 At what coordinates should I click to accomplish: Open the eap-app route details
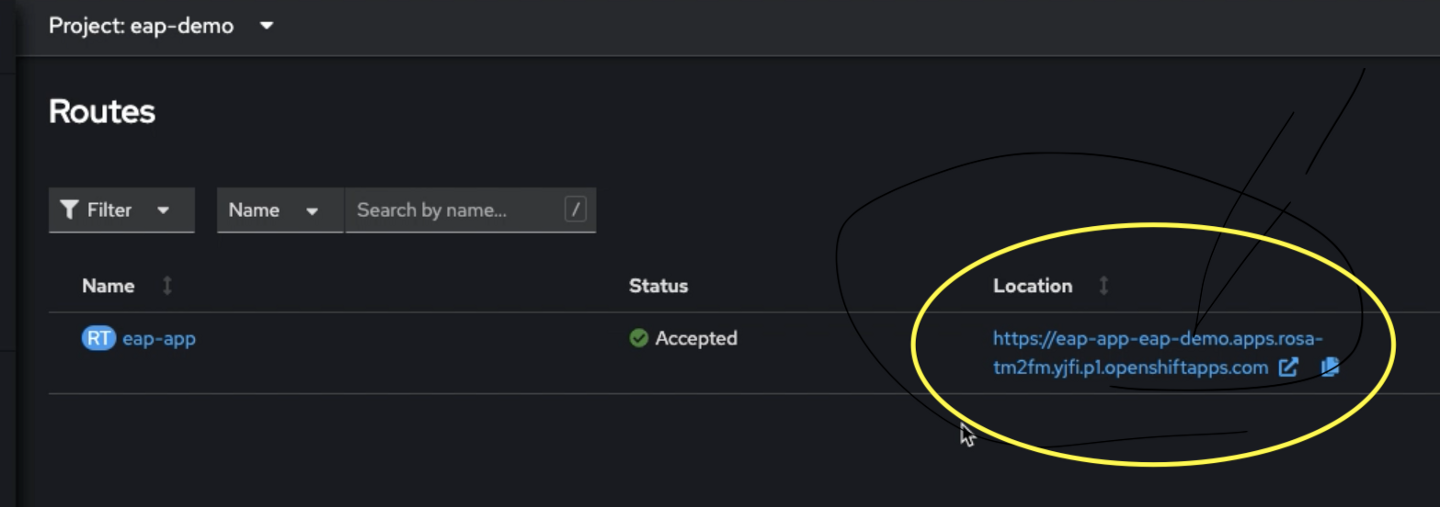click(159, 338)
